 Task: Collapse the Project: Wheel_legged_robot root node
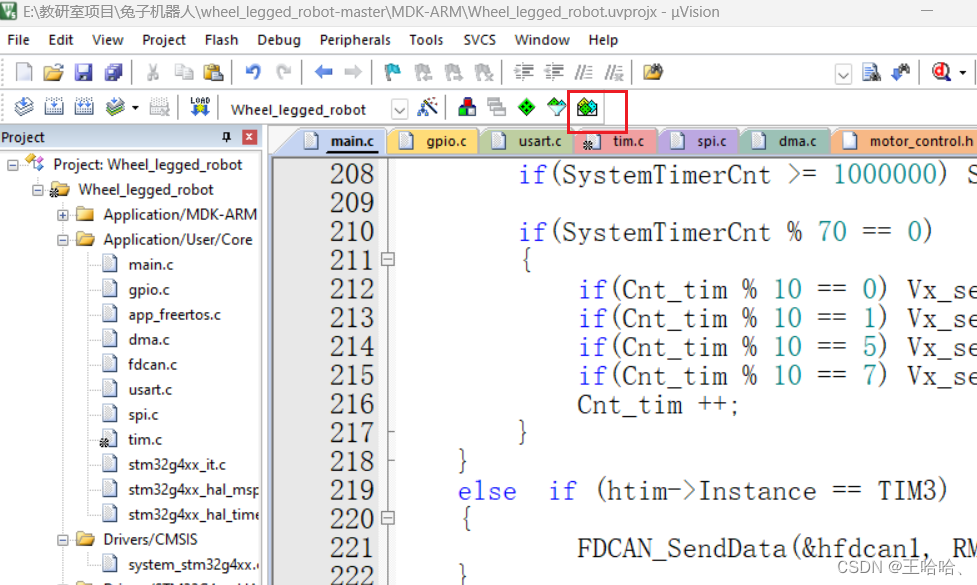pos(13,165)
